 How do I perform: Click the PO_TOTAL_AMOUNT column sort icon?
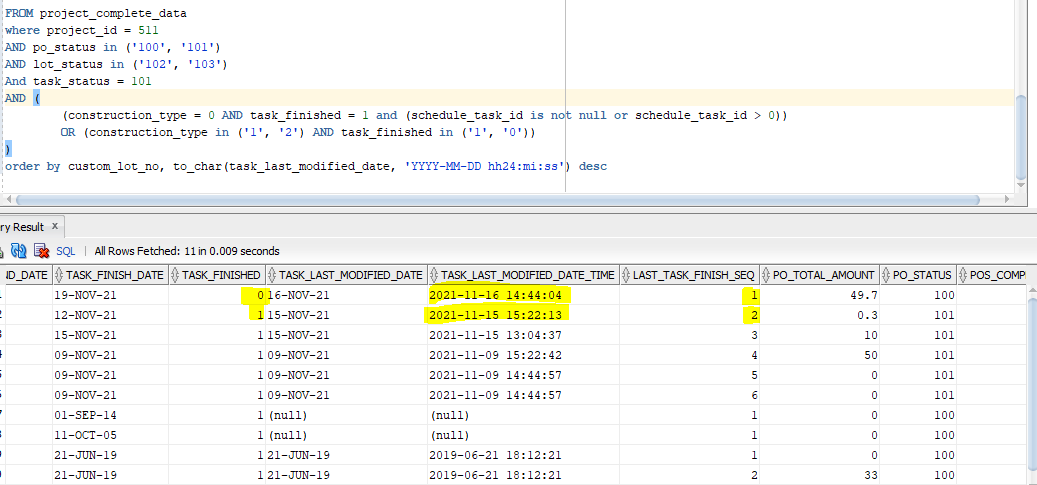click(x=766, y=275)
